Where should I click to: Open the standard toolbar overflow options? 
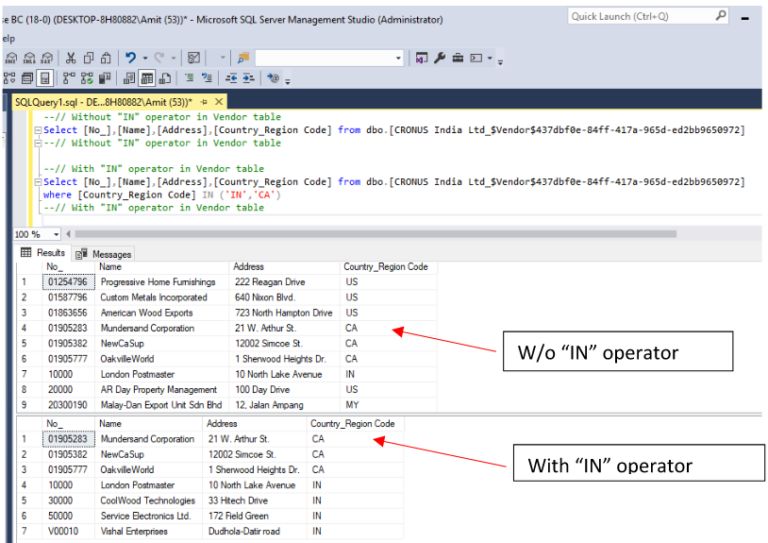(x=500, y=62)
